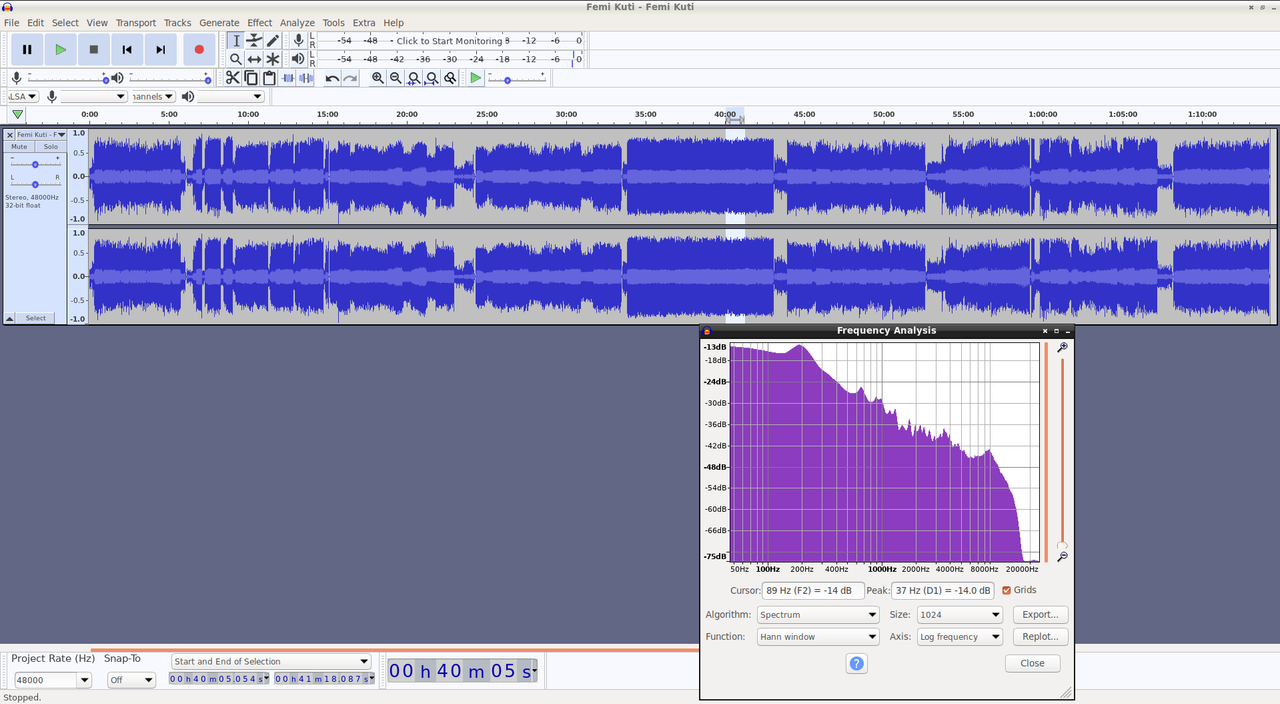Click the track pan L/R slider

[x=35, y=184]
